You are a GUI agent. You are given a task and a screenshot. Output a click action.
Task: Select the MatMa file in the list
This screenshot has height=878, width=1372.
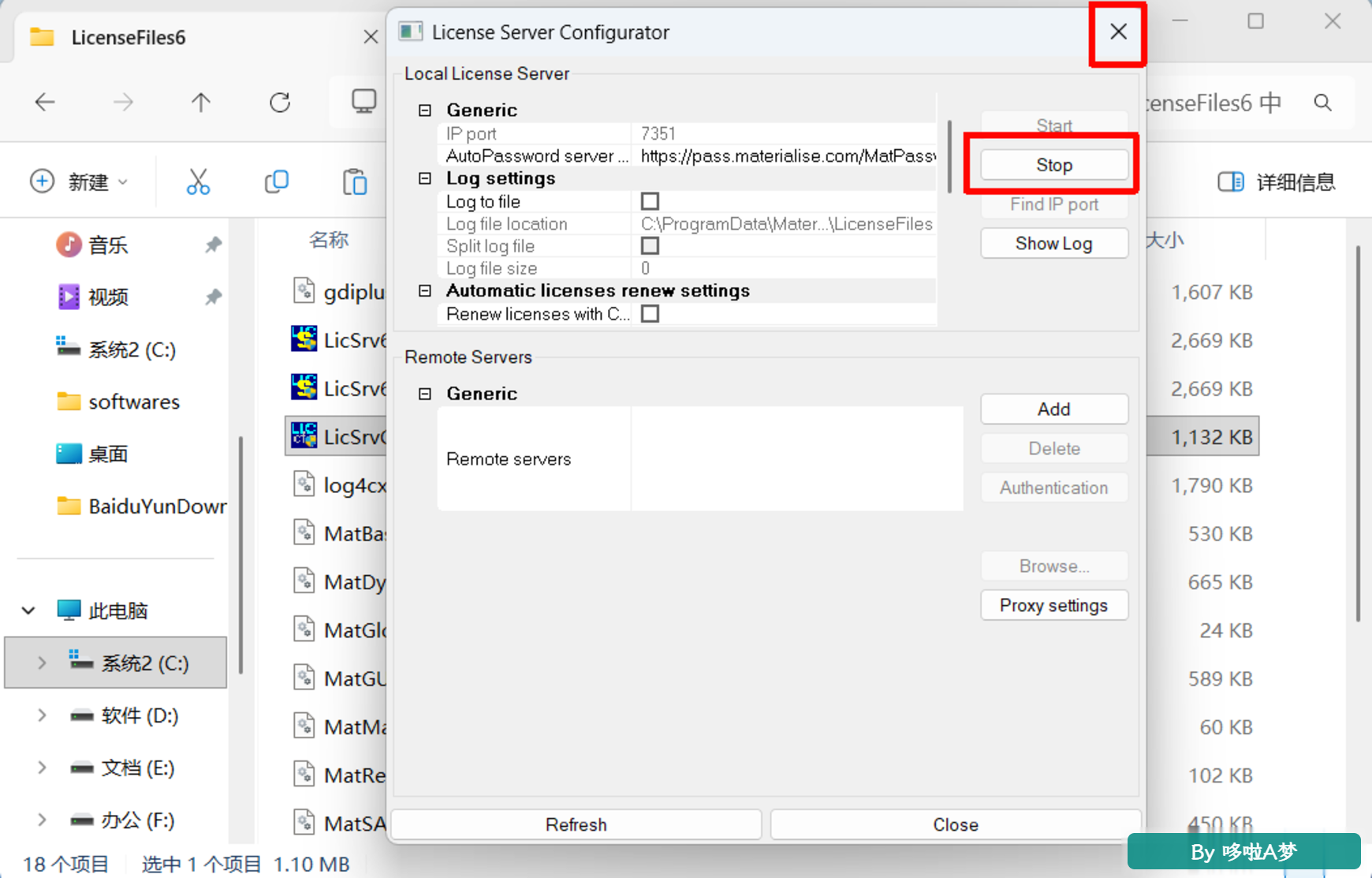(339, 727)
